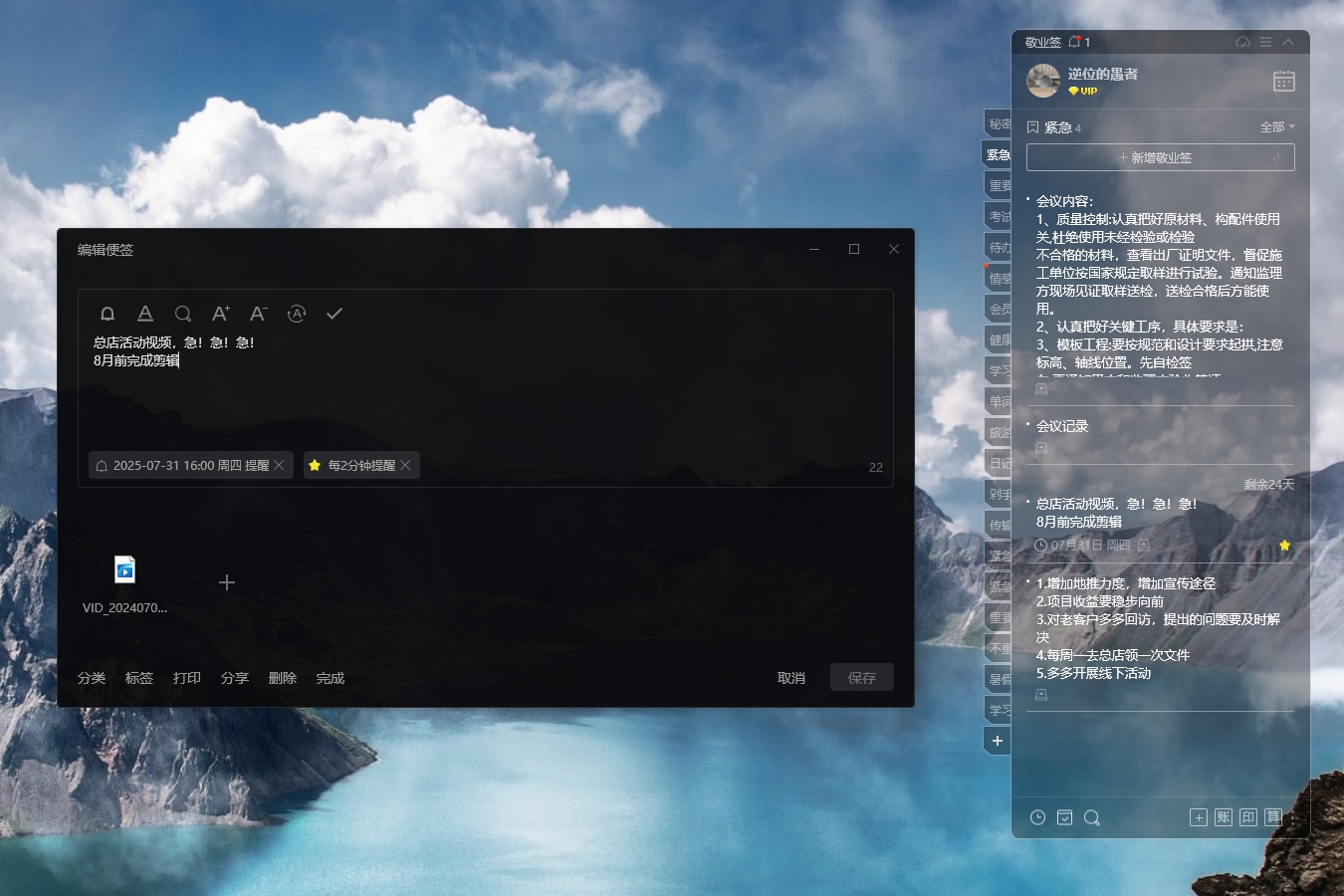This screenshot has width=1344, height=896.
Task: Cancel editing with 取消 button
Action: click(791, 678)
